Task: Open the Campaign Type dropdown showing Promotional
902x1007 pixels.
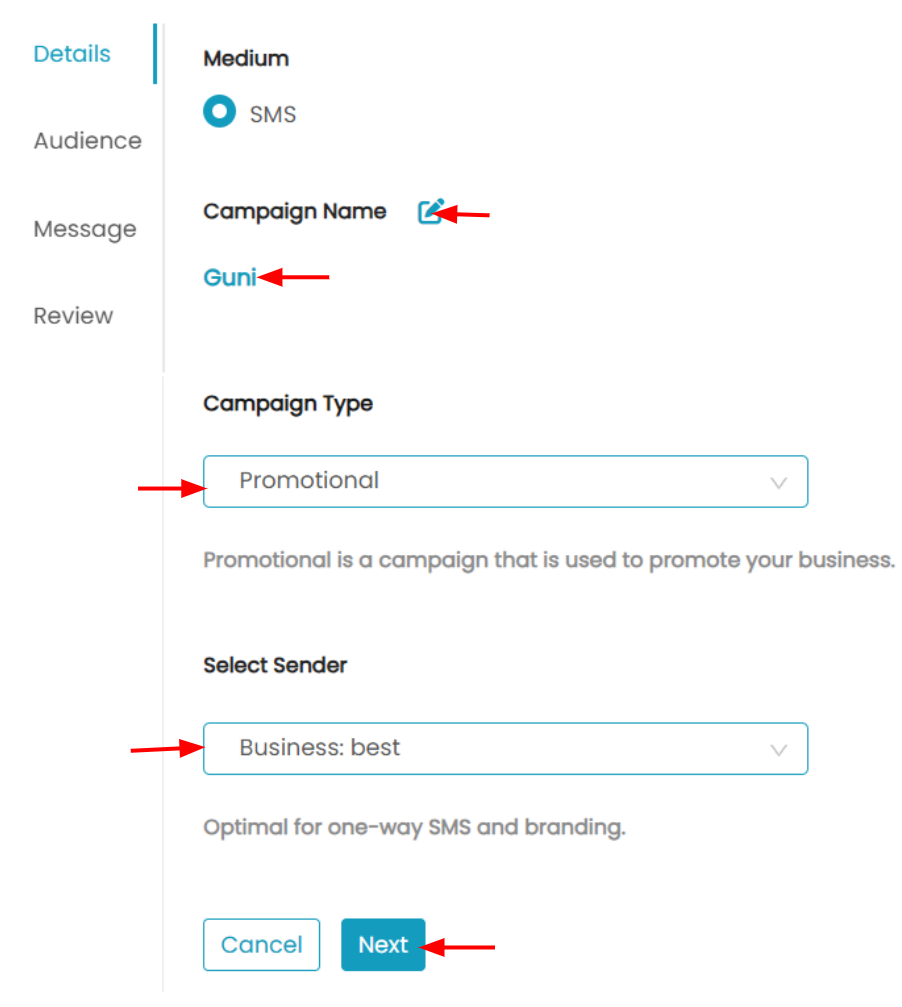Action: click(x=505, y=481)
